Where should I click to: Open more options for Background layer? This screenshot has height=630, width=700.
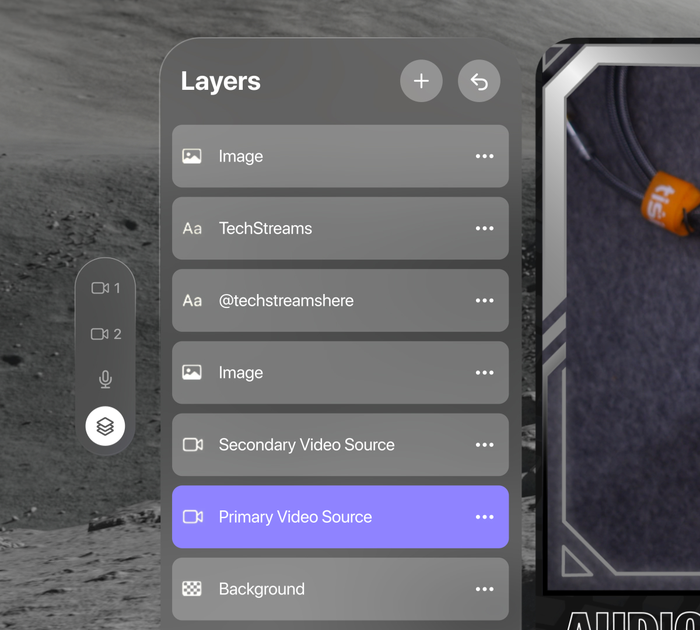coord(484,589)
